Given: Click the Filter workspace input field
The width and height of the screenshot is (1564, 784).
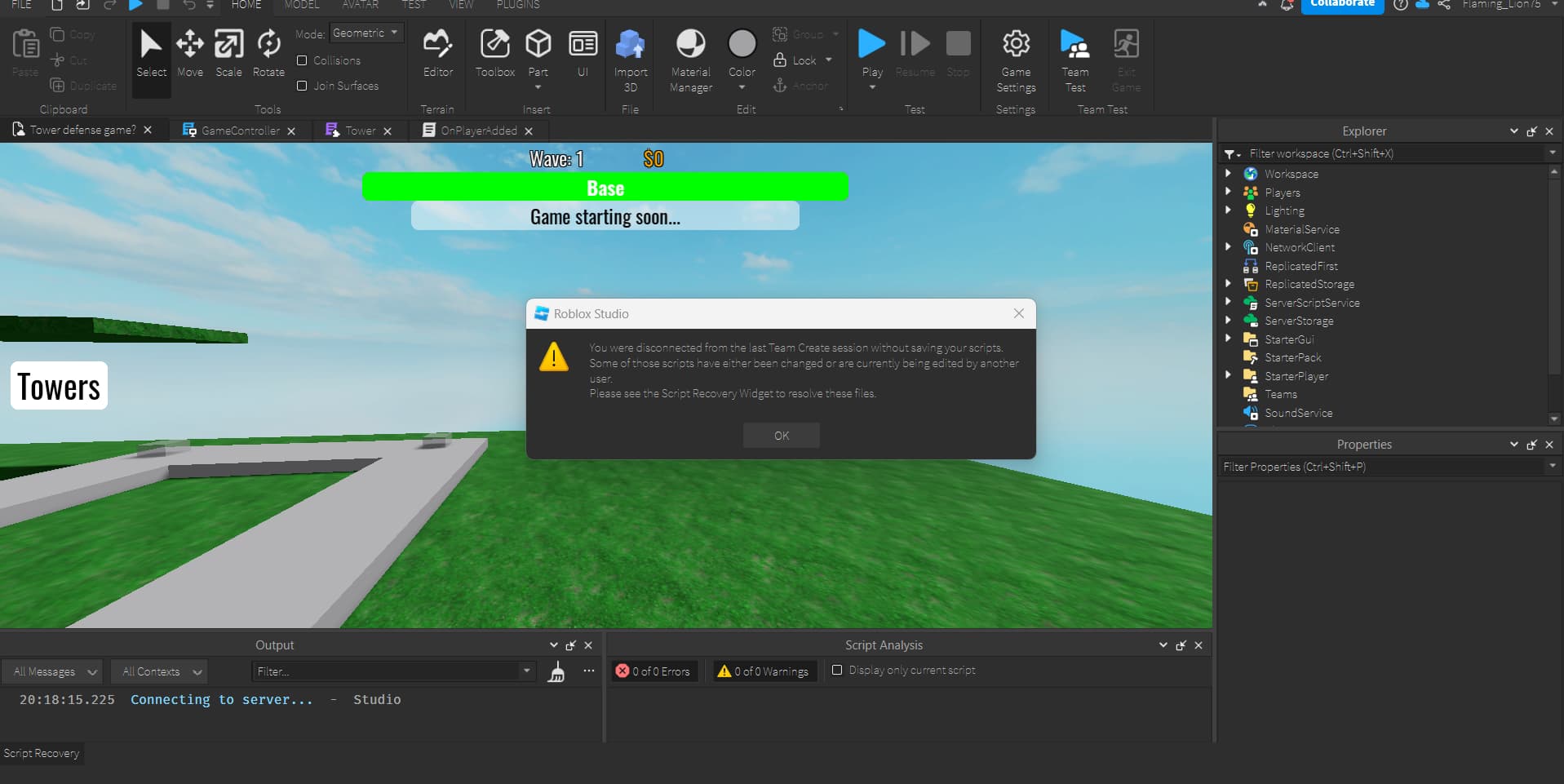Looking at the screenshot, I should 1395,153.
